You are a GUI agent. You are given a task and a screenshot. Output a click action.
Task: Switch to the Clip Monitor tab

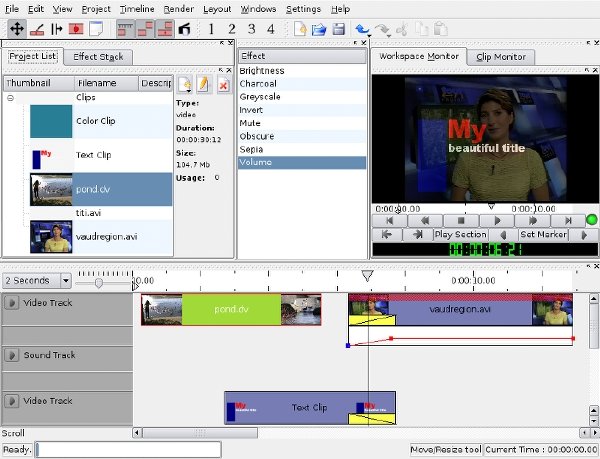501,57
